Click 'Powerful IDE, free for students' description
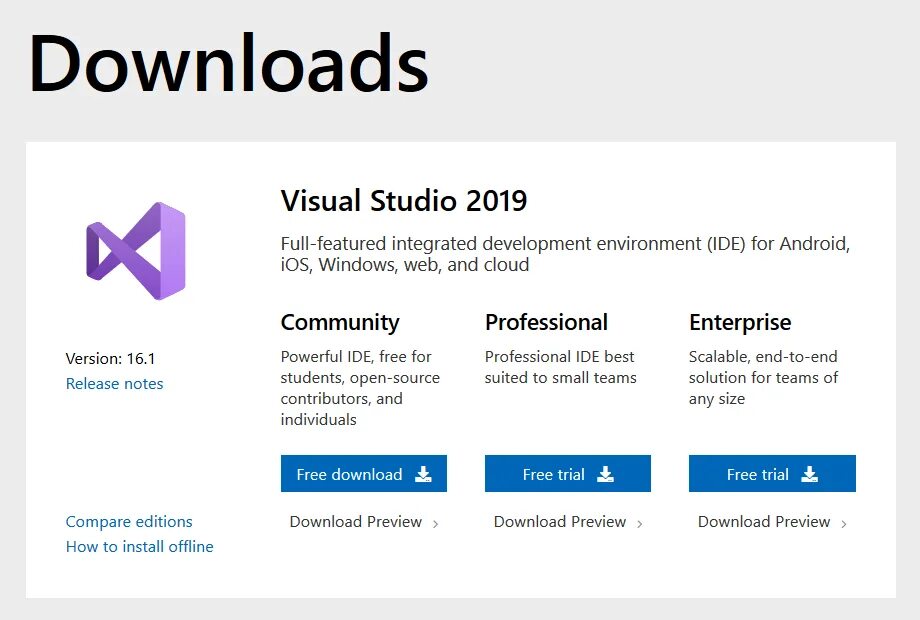 click(x=360, y=388)
